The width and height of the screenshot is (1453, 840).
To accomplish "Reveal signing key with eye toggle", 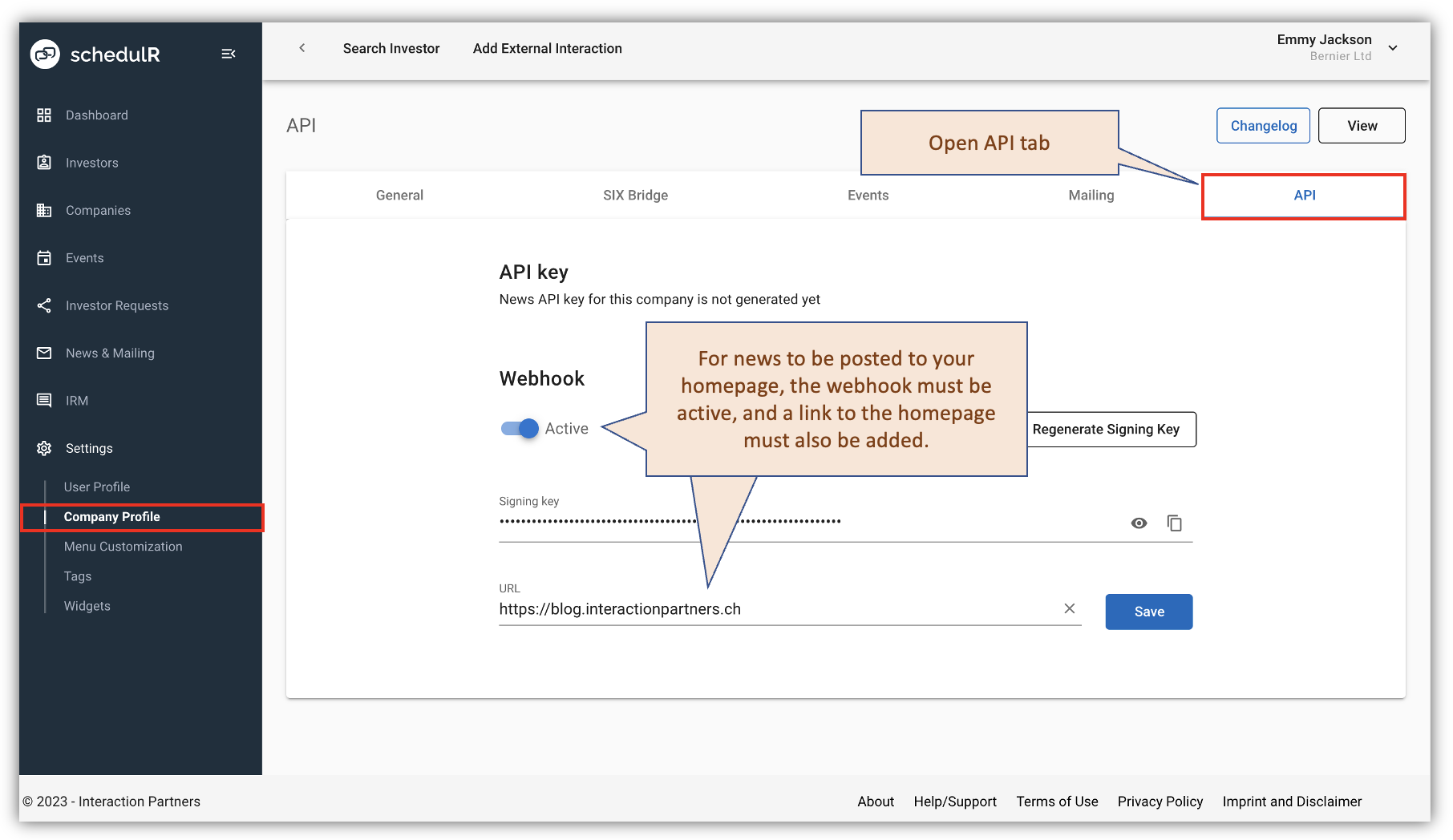I will [x=1139, y=523].
